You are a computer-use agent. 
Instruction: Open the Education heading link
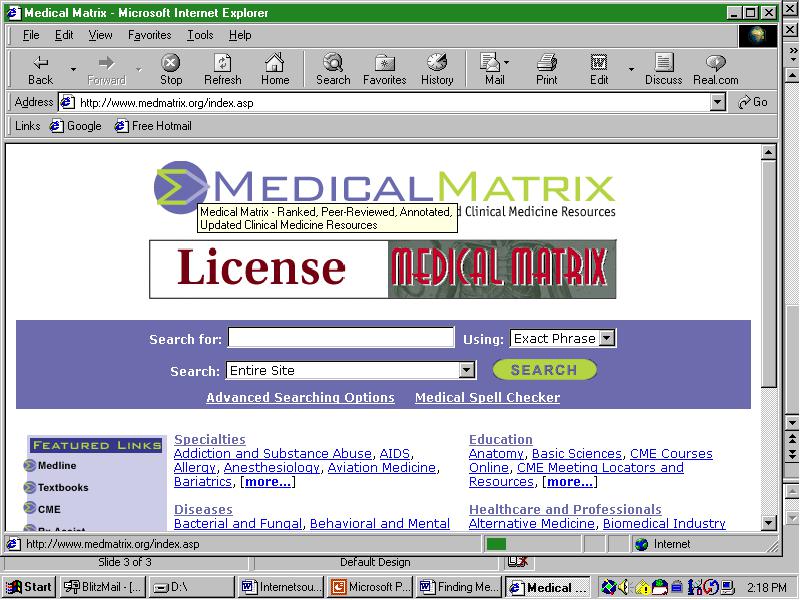(x=501, y=439)
